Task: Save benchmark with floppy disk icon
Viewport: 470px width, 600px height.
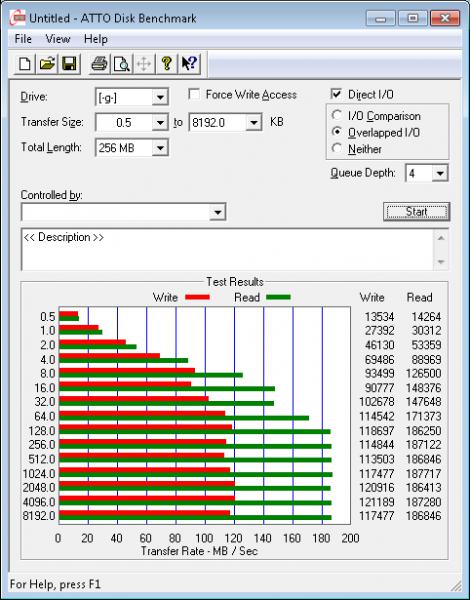Action: (x=69, y=64)
